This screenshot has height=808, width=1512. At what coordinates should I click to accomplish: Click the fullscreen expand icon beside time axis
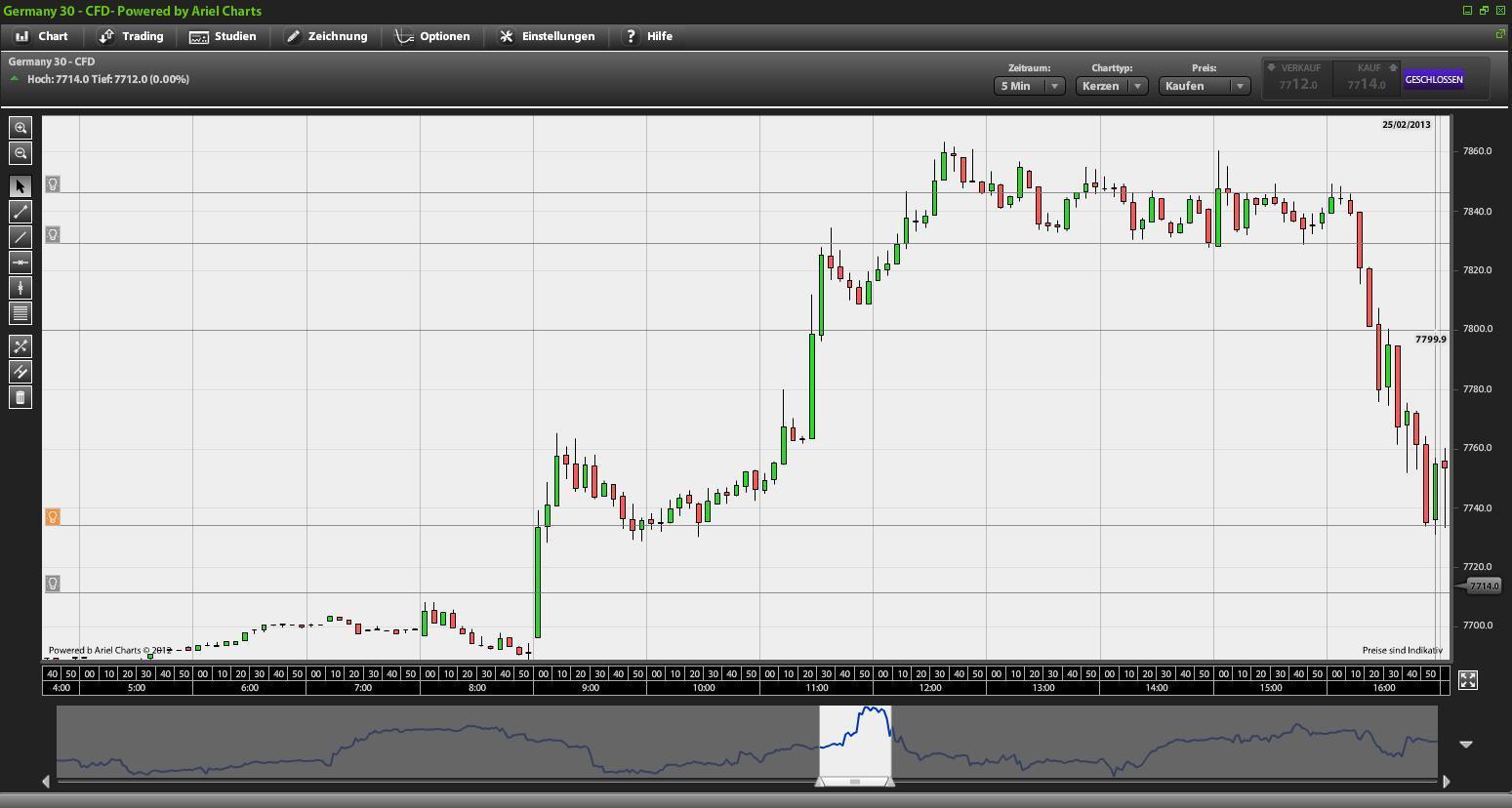(1467, 680)
